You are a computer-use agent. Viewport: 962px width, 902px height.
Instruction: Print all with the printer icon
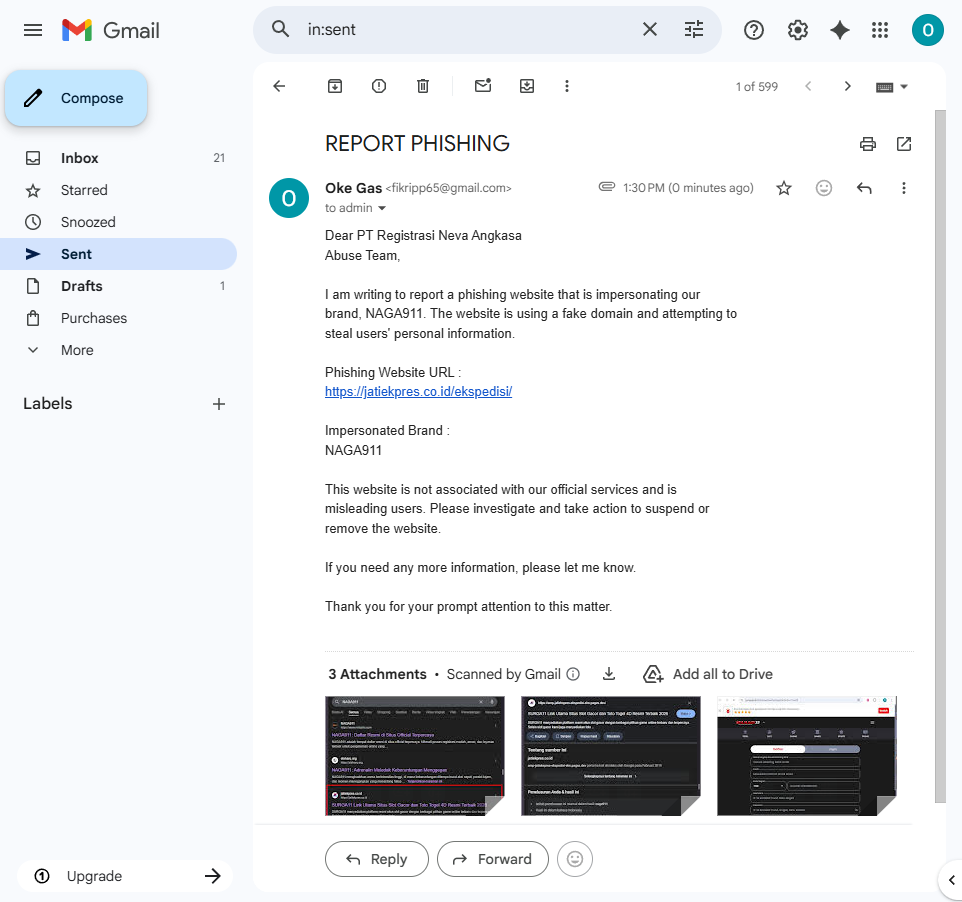click(868, 144)
